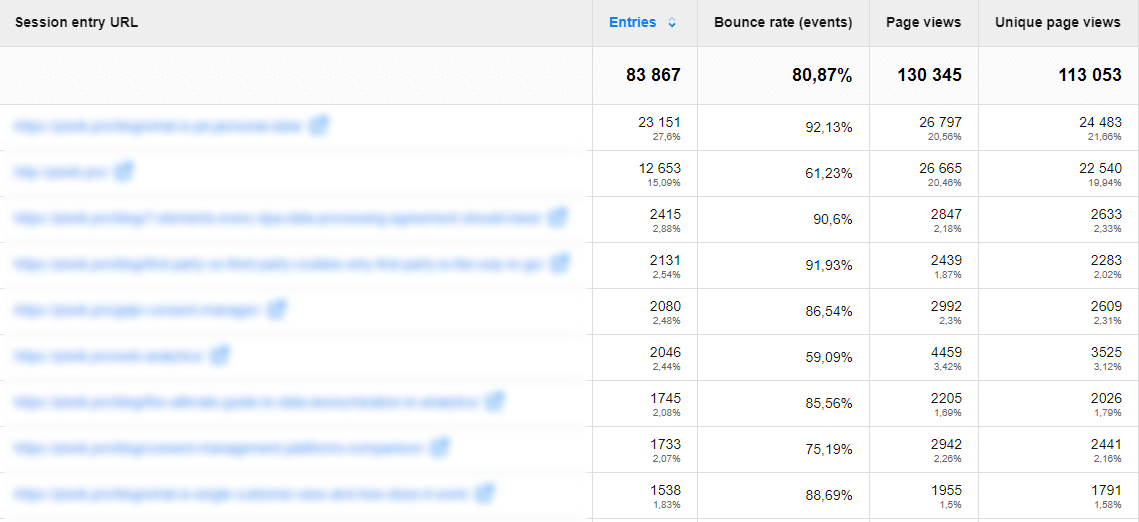Viewport: 1139px width, 522px height.
Task: Sort by Bounce rate (events) column
Action: [783, 23]
